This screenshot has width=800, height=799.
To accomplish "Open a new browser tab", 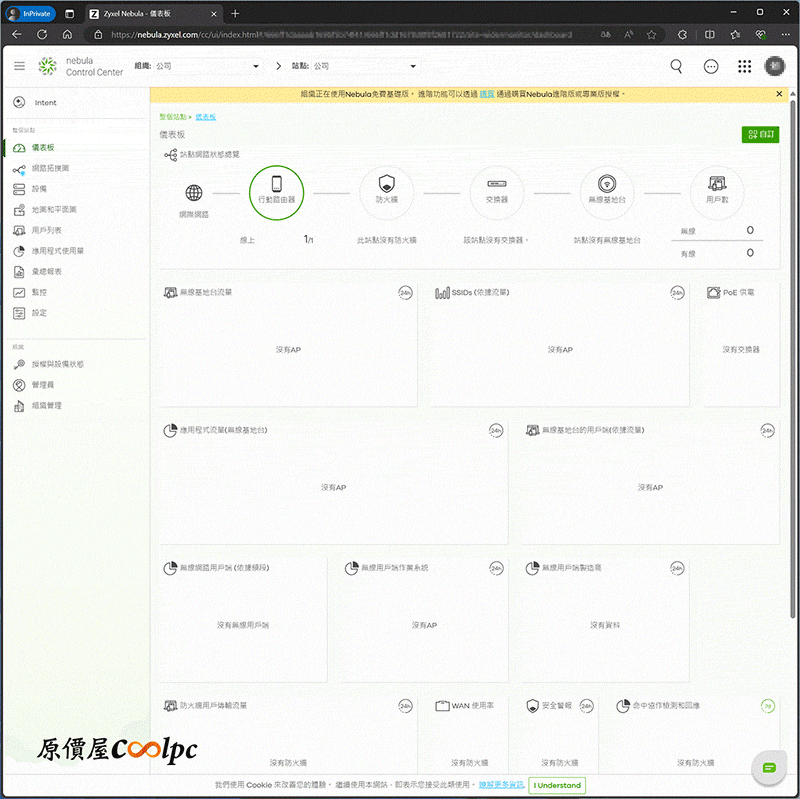I will pyautogui.click(x=235, y=14).
